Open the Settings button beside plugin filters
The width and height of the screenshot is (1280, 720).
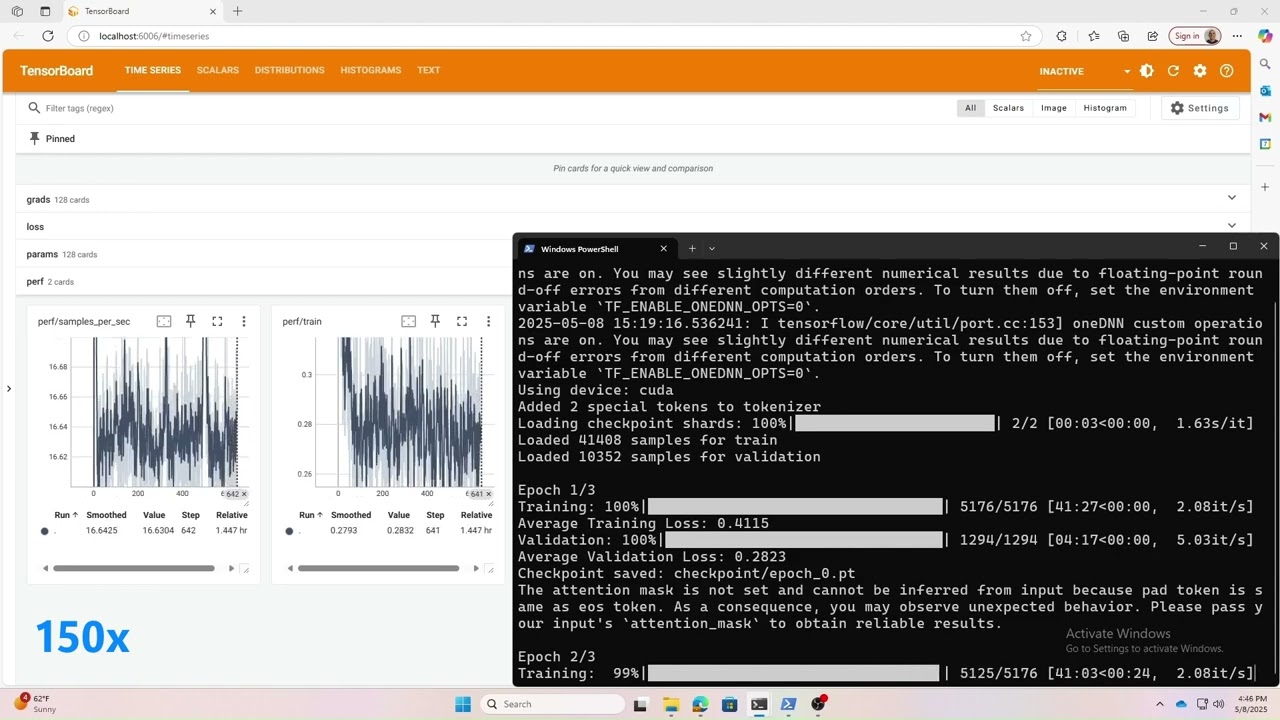click(1200, 108)
